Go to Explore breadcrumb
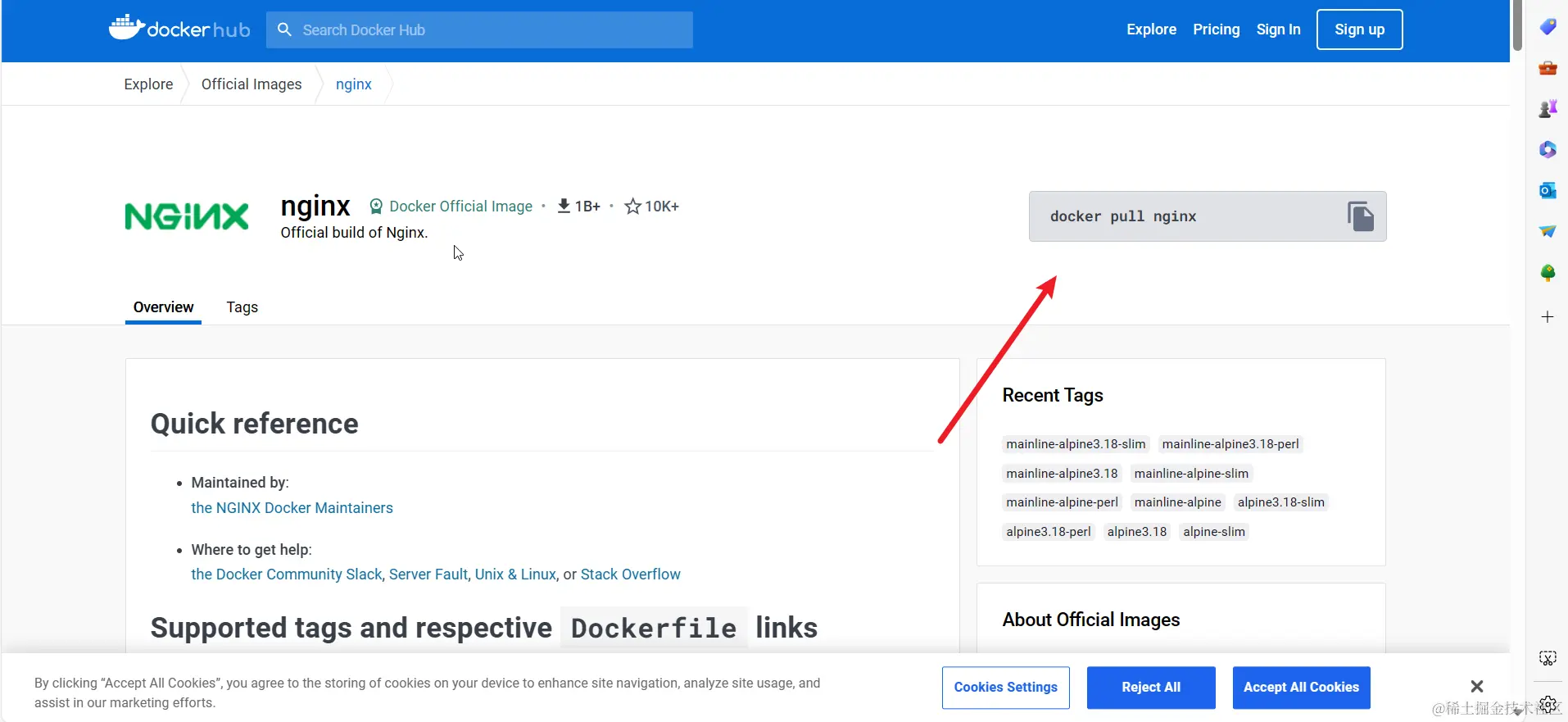The image size is (1568, 722). [x=148, y=84]
